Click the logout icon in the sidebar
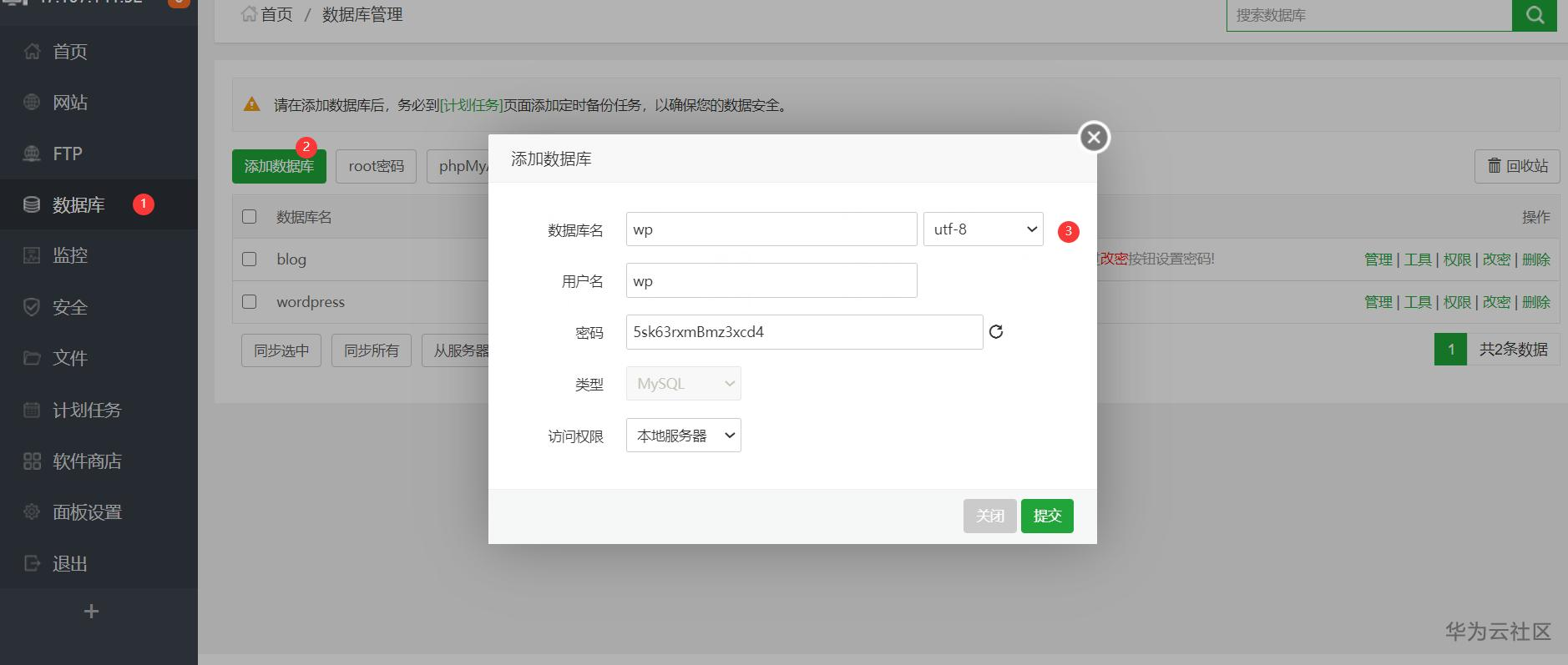The width and height of the screenshot is (1568, 665). point(32,563)
